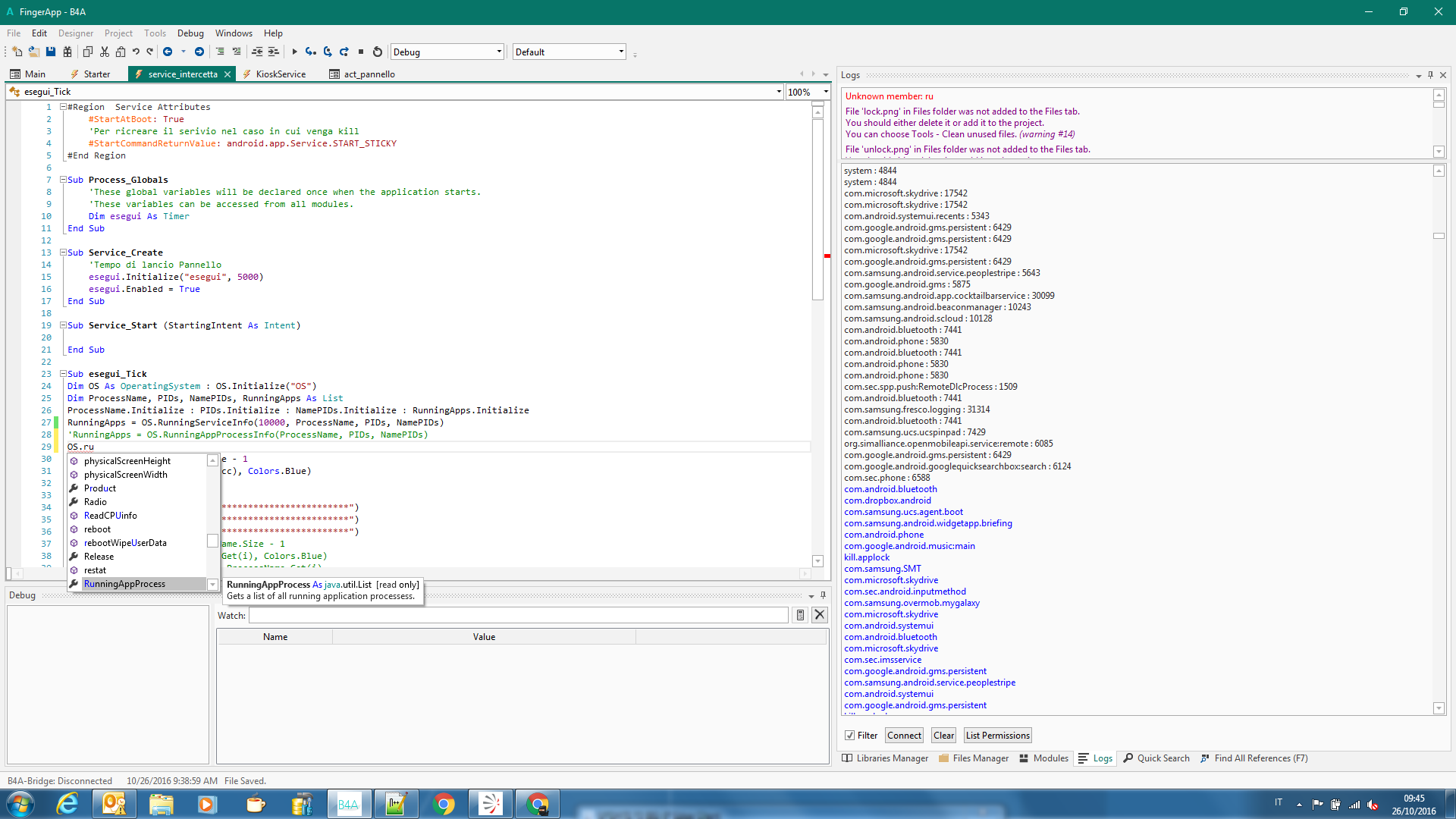
Task: Click the Paste toolbar icon
Action: coord(121,52)
